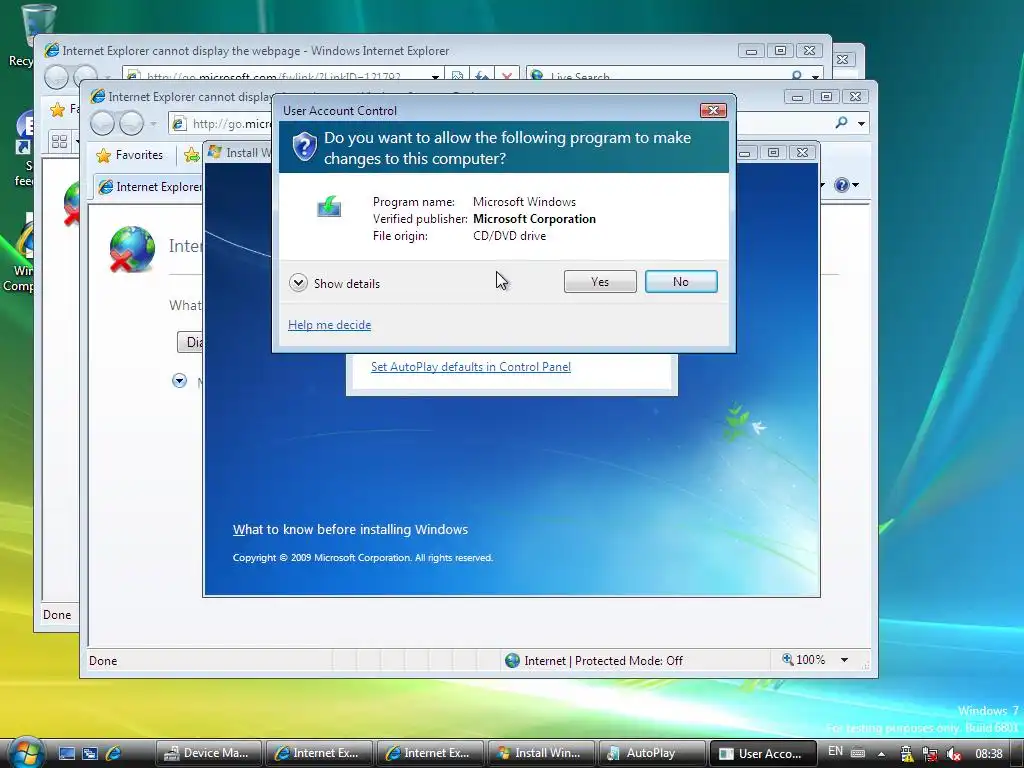Click the Microsoft Windows installer program icon
This screenshot has width=1024, height=768.
[329, 206]
